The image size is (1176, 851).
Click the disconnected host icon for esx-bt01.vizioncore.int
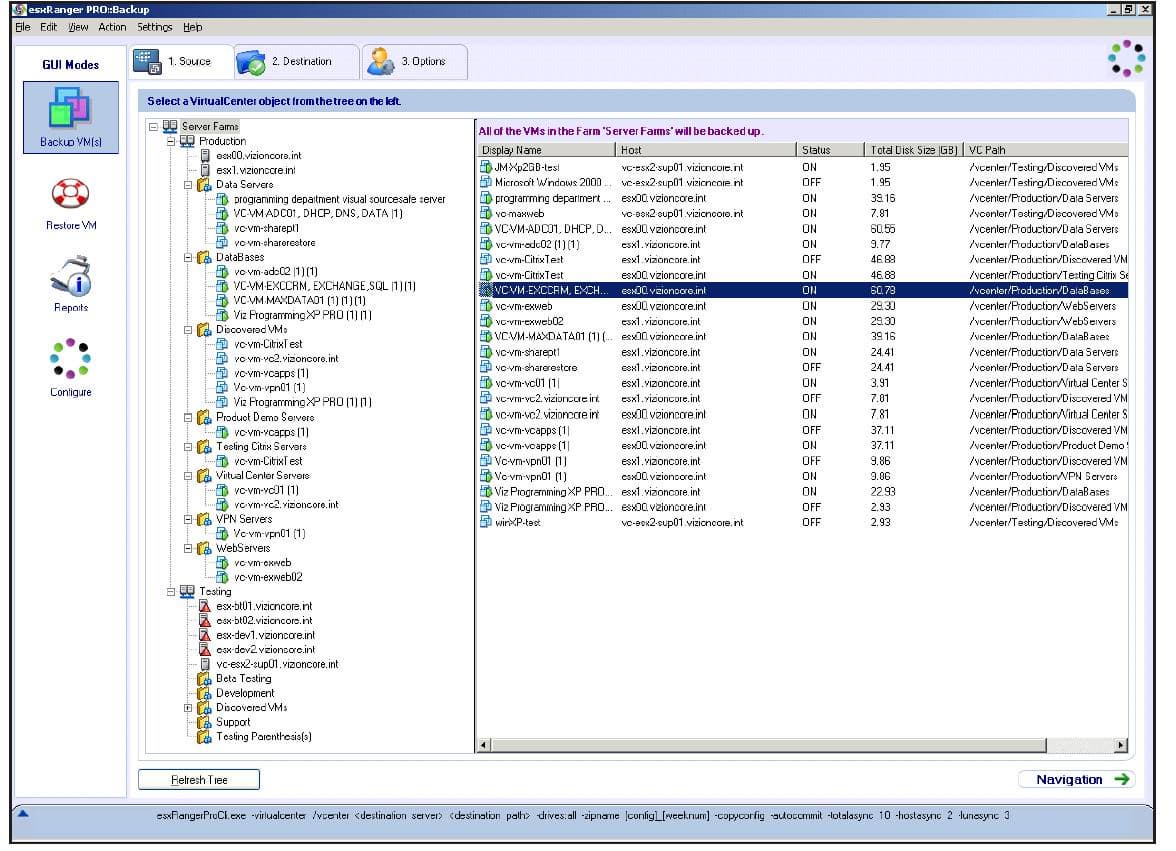[x=205, y=606]
